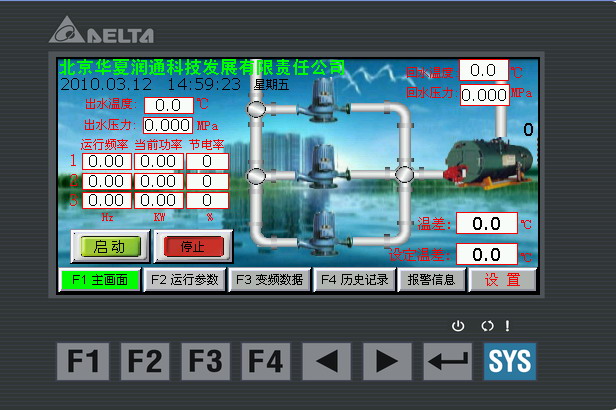
Task: Switch to F2 运行参数 tab
Action: pos(184,280)
